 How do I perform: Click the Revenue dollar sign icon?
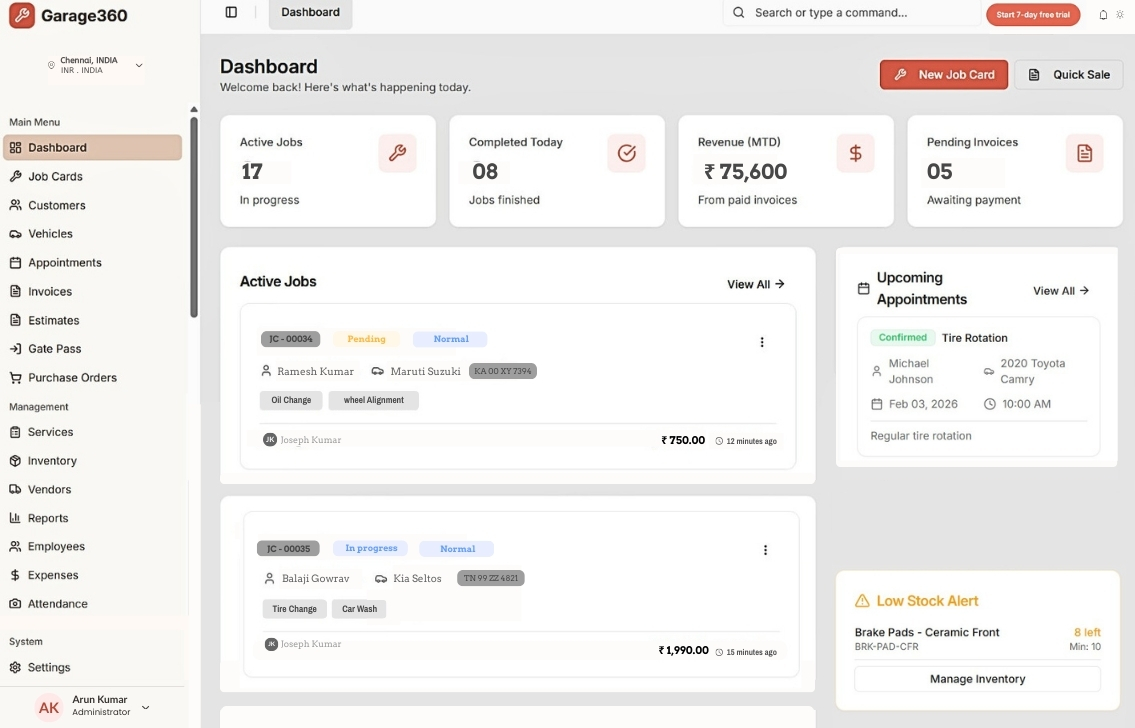click(855, 153)
